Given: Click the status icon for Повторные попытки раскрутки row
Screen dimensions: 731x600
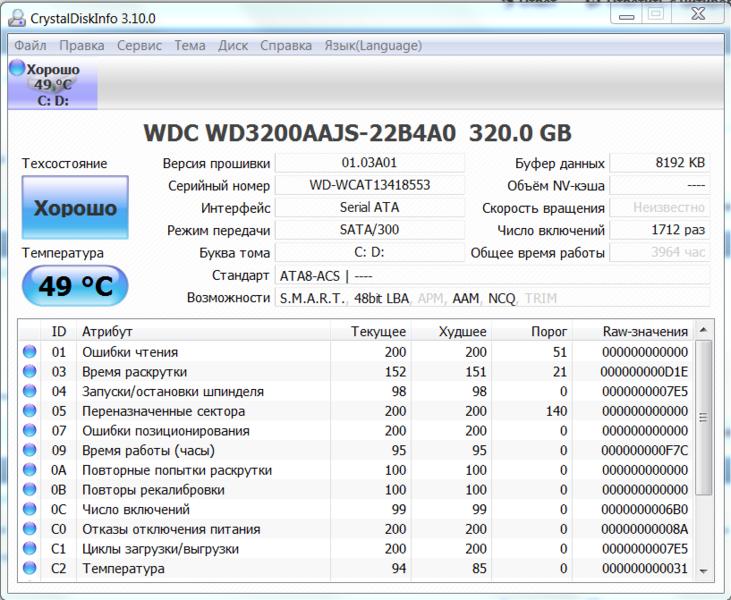Looking at the screenshot, I should (x=29, y=469).
